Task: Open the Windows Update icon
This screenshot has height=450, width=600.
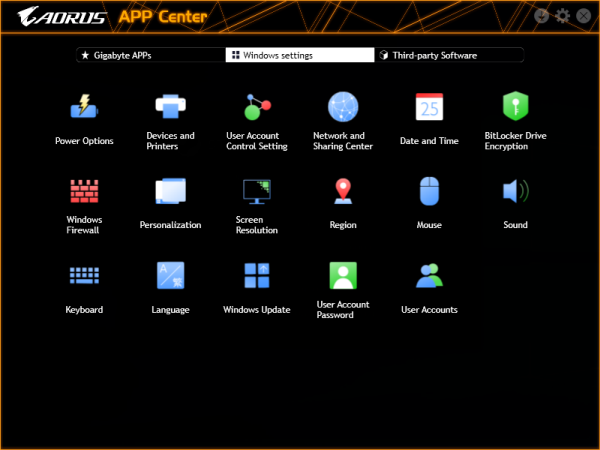Action: tap(257, 276)
